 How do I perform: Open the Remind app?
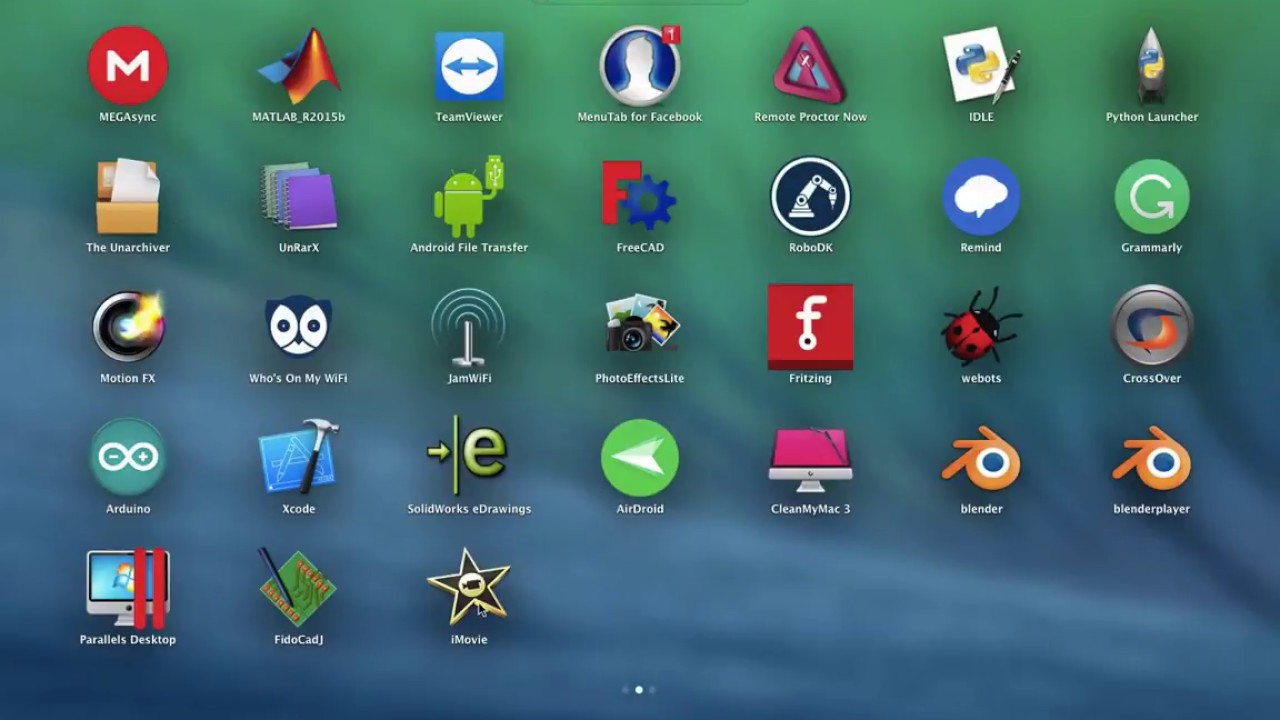coord(981,196)
